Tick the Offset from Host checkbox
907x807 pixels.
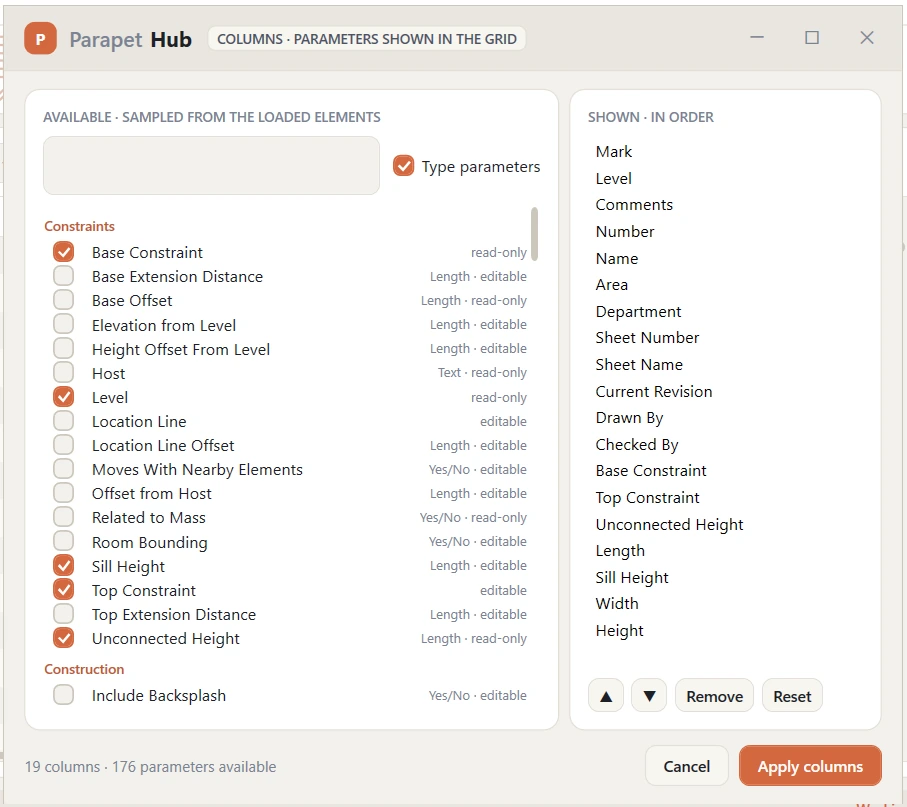pyautogui.click(x=64, y=493)
